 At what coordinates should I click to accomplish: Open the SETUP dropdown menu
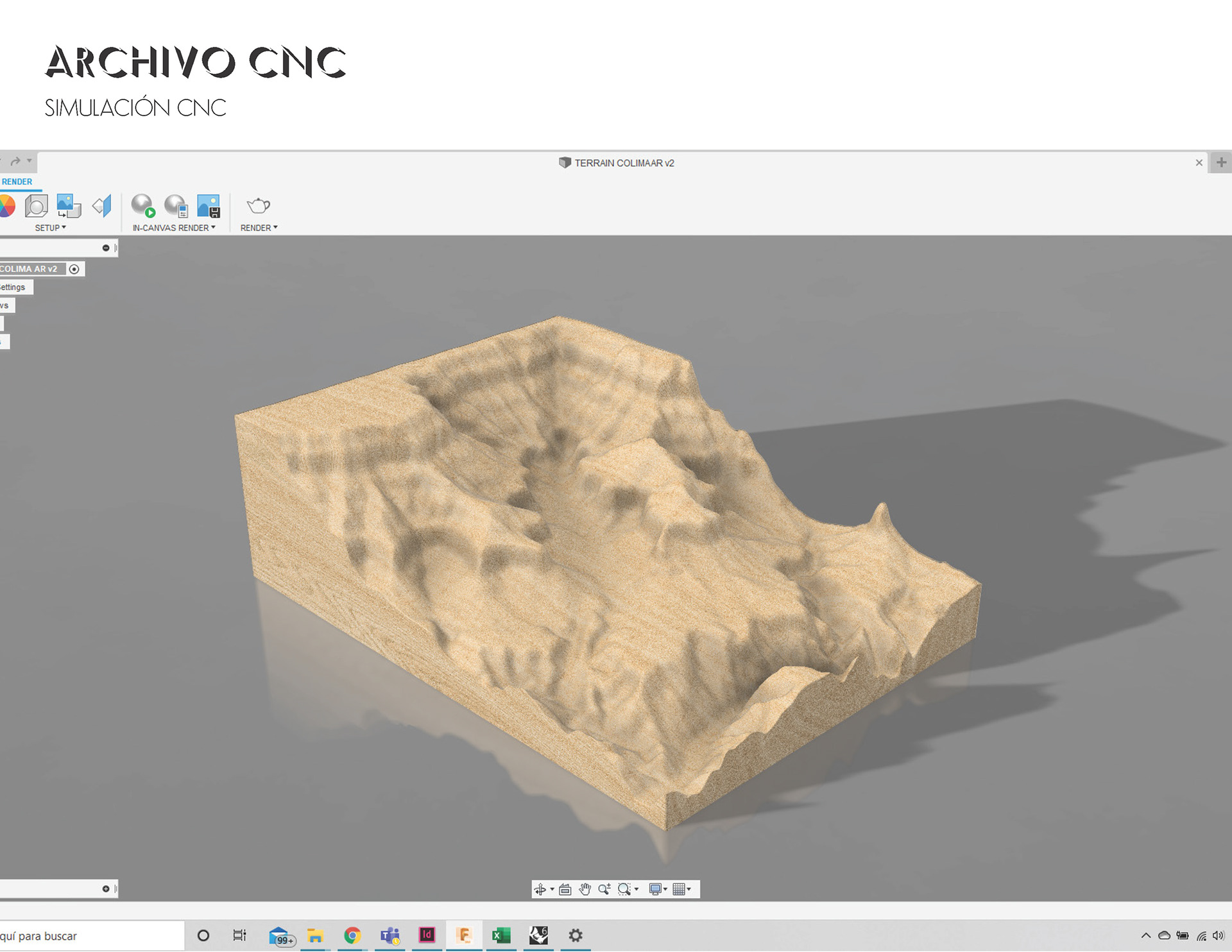[x=50, y=228]
